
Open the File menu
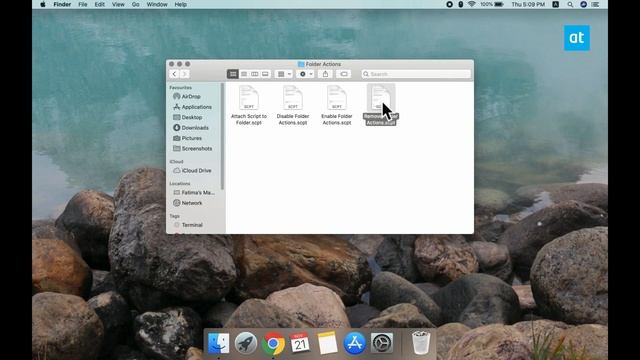pyautogui.click(x=83, y=4)
